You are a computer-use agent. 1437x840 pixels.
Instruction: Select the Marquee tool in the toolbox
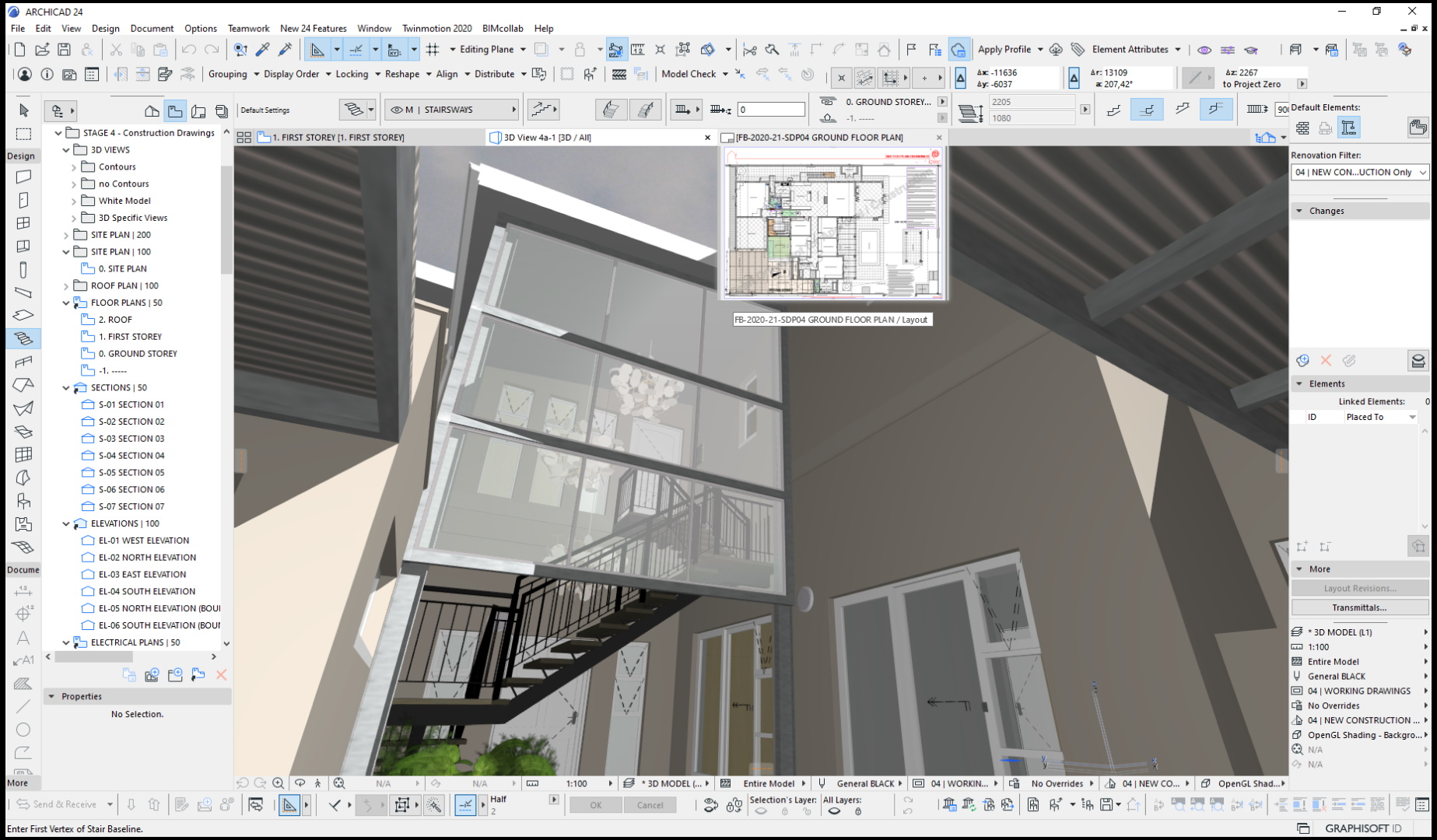point(23,134)
